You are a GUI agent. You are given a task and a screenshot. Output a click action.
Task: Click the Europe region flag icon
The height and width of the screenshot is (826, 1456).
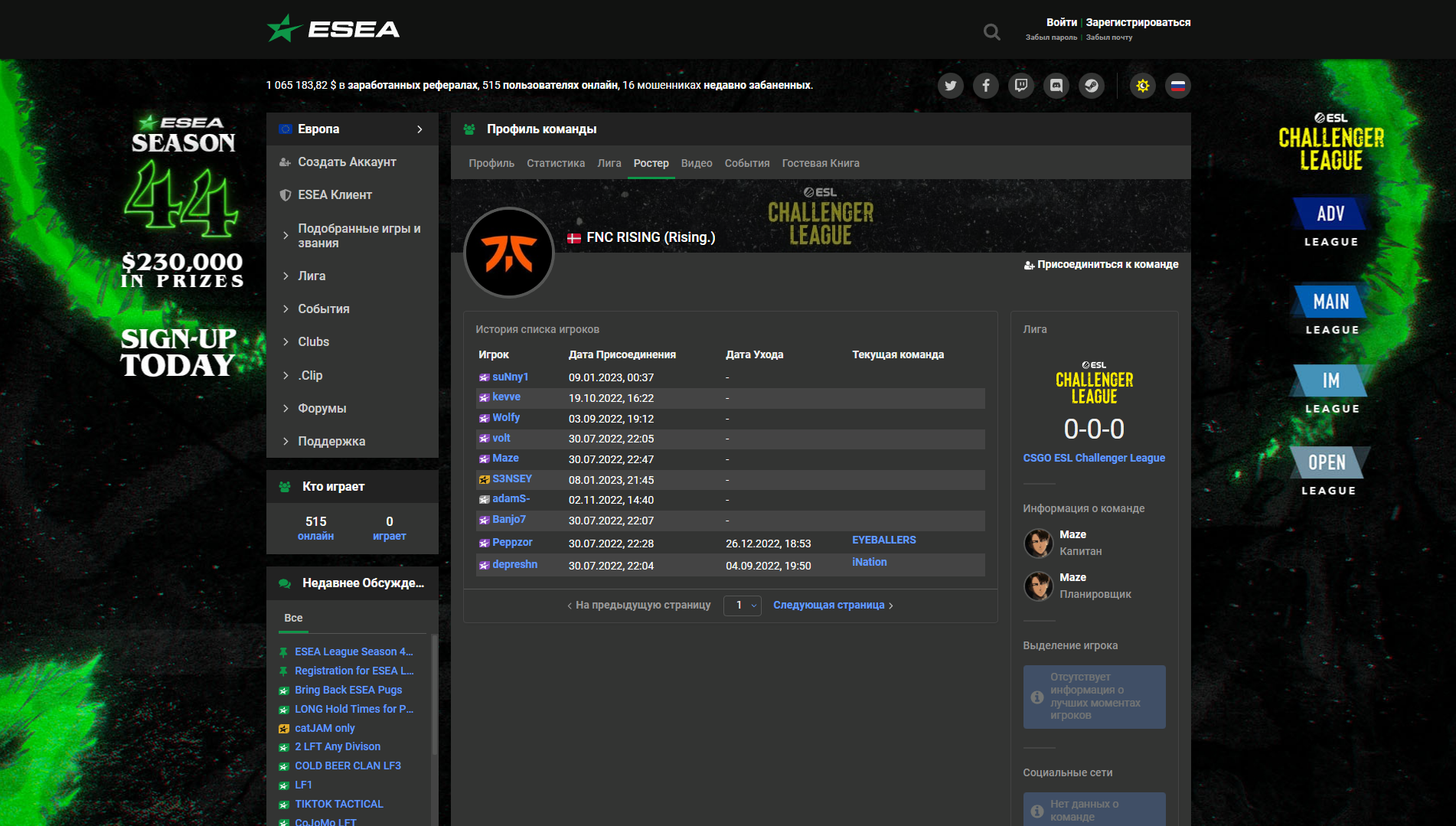(x=286, y=129)
